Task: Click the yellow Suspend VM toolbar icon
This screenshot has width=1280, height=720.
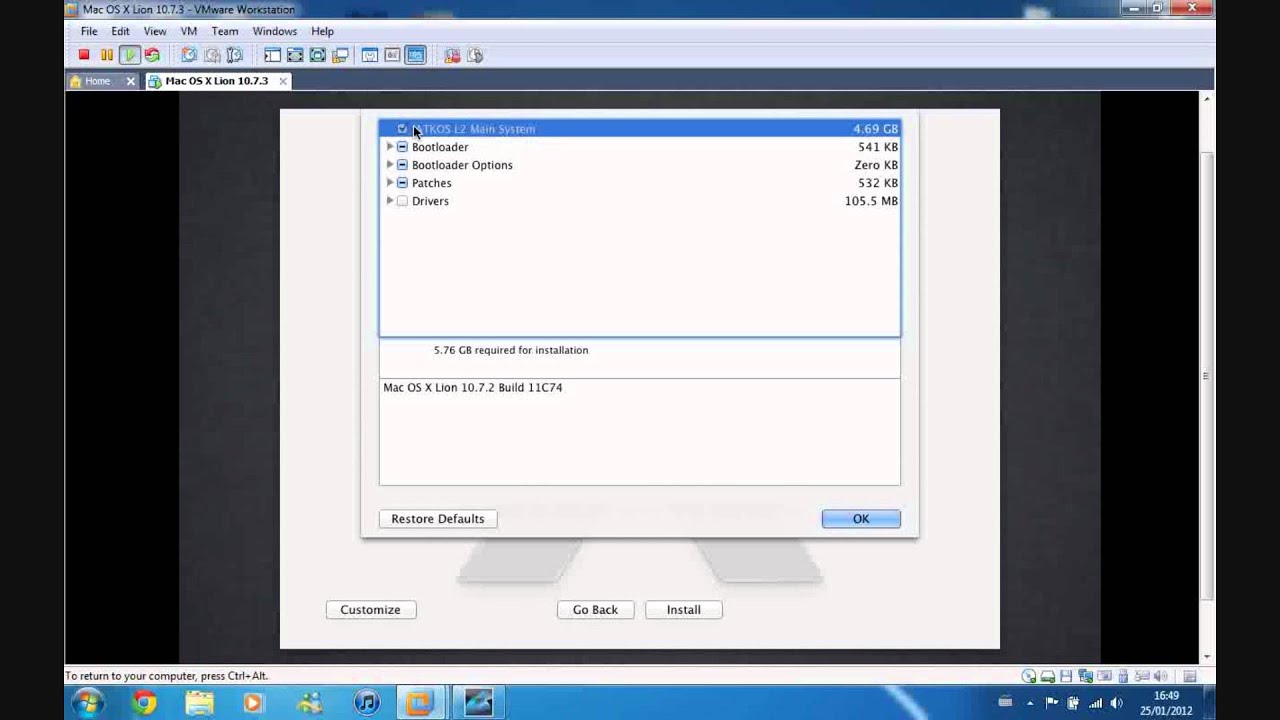Action: tap(107, 55)
